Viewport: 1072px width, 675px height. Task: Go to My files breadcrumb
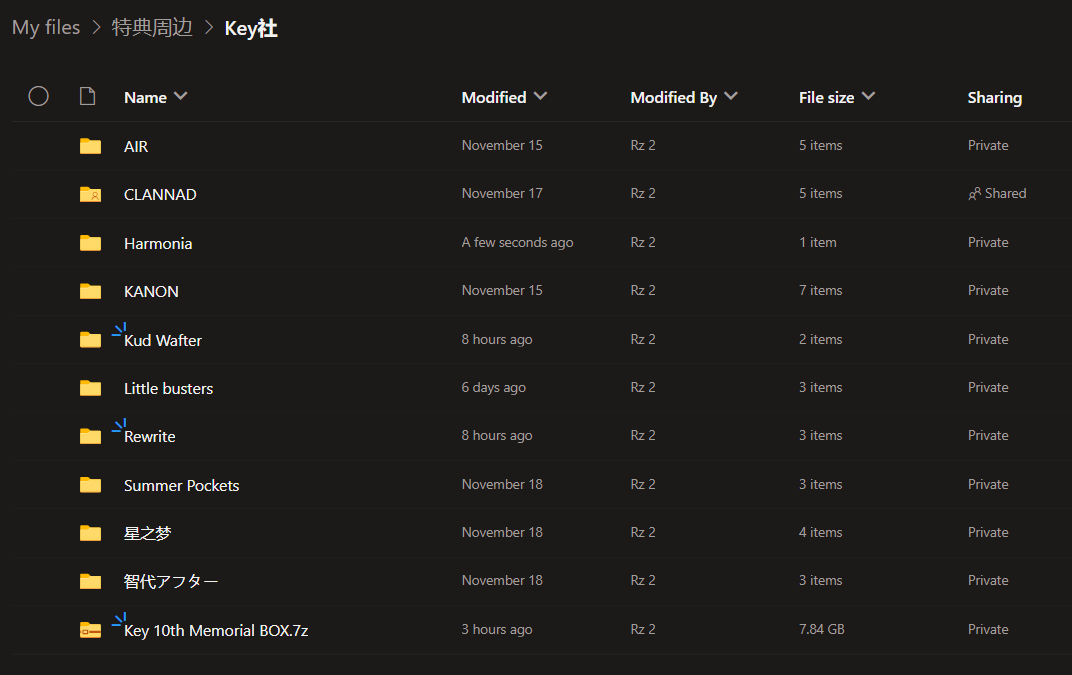tap(46, 28)
